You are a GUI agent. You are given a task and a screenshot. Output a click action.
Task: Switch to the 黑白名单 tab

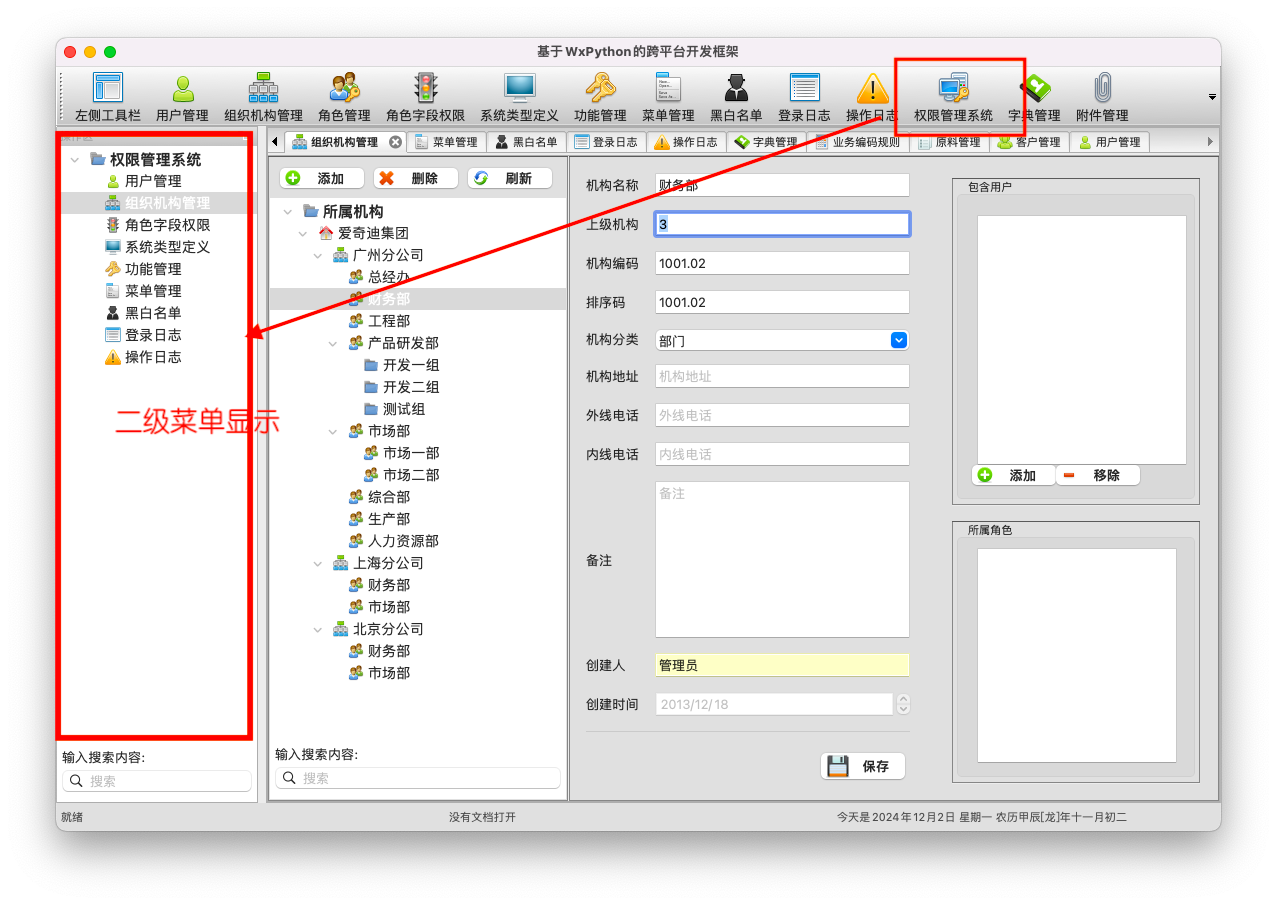pyautogui.click(x=526, y=142)
